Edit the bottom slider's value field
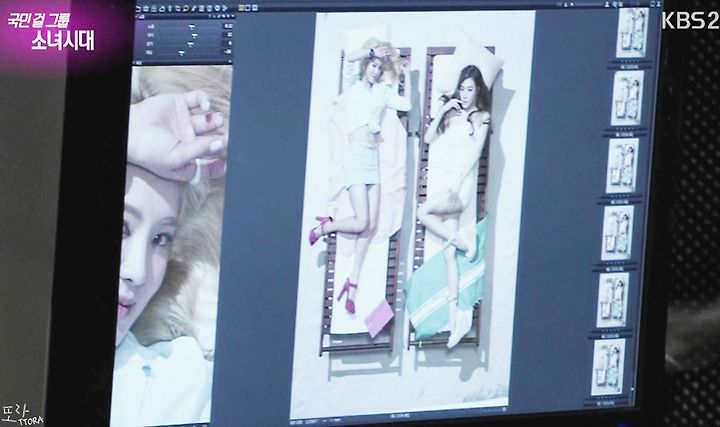Image resolution: width=720 pixels, height=427 pixels. point(228,51)
